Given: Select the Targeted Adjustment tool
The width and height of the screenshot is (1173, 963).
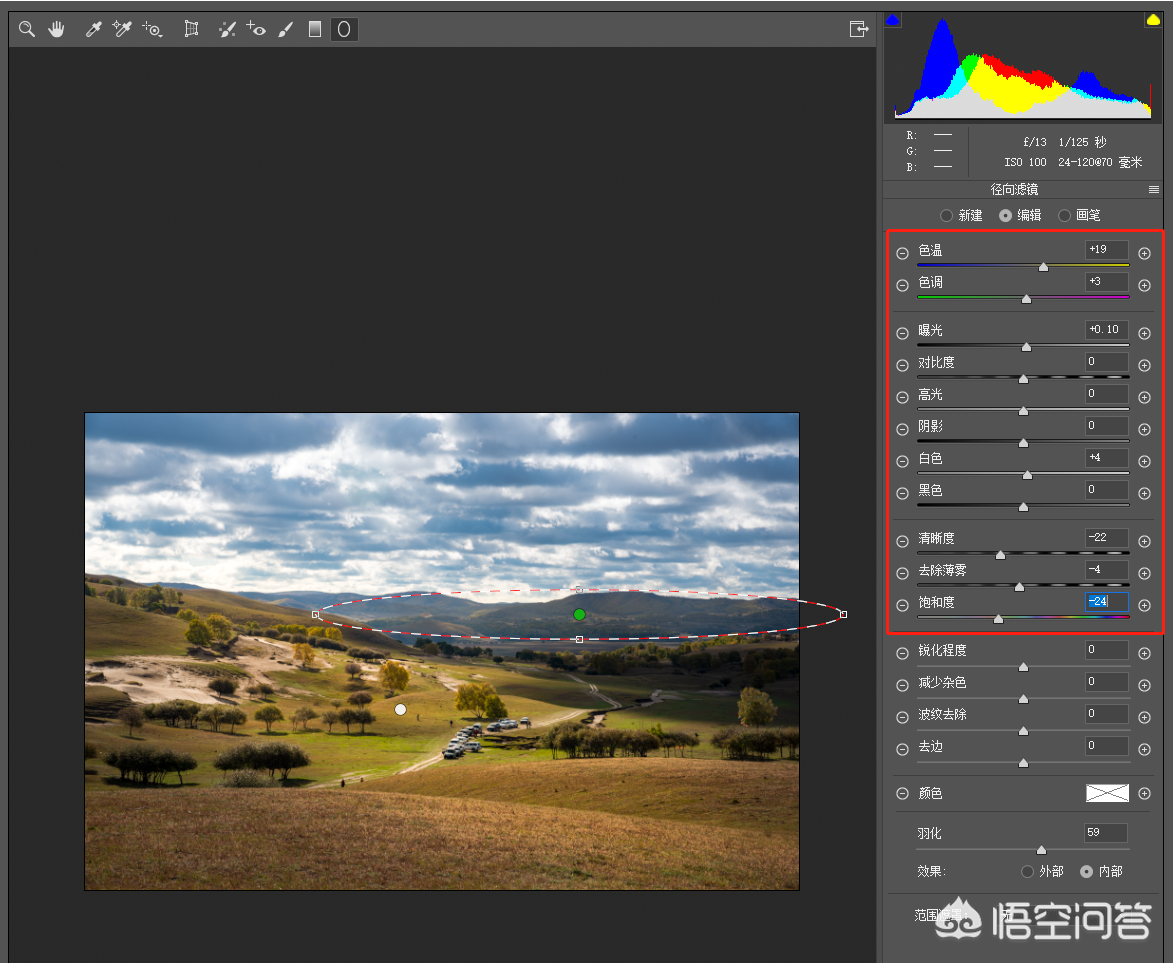Looking at the screenshot, I should click(153, 29).
